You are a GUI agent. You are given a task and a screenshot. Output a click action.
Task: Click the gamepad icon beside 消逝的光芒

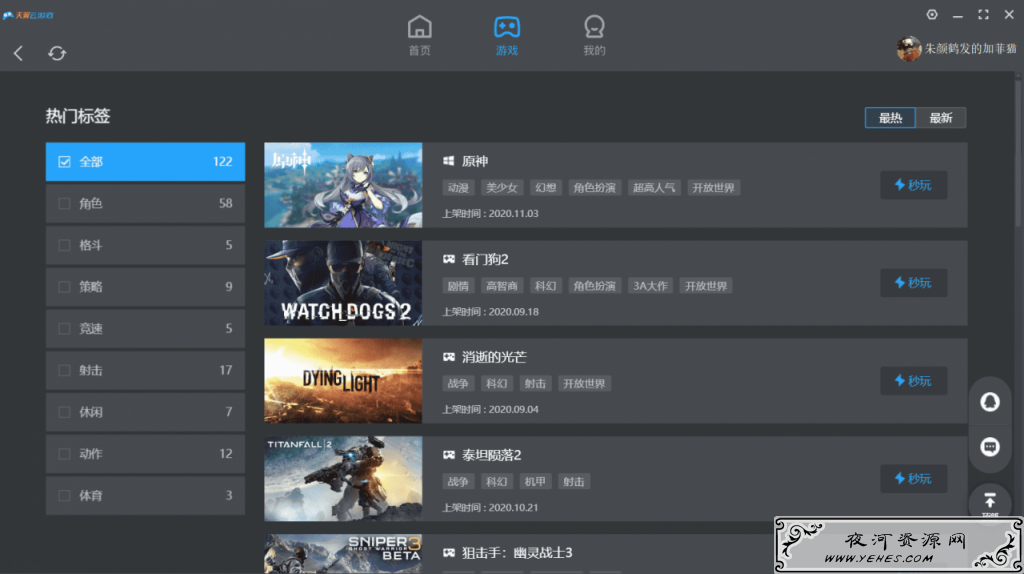[449, 357]
